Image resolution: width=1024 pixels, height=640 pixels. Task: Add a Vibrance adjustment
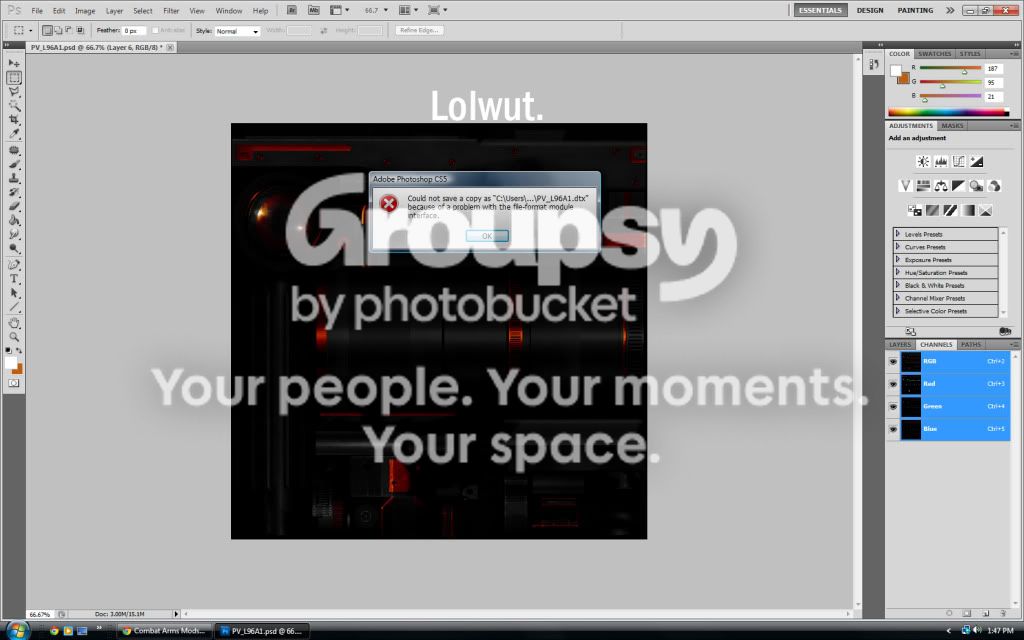[905, 186]
